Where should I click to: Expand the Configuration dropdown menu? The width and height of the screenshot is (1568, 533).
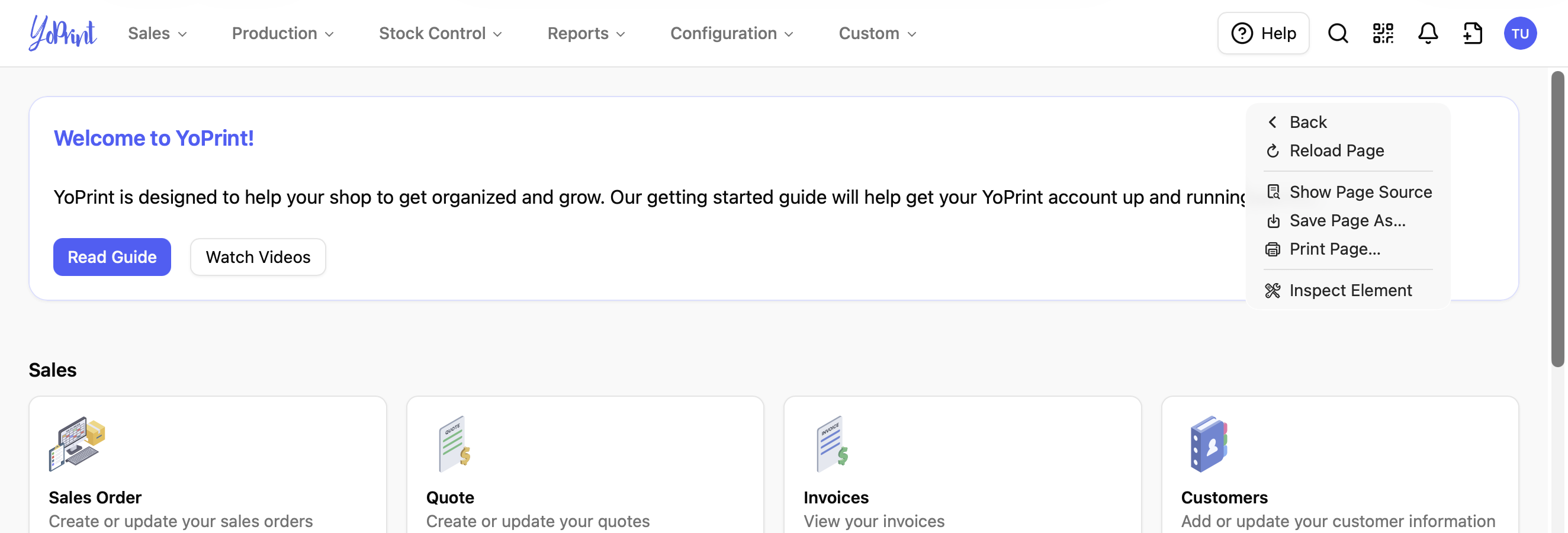tap(732, 34)
